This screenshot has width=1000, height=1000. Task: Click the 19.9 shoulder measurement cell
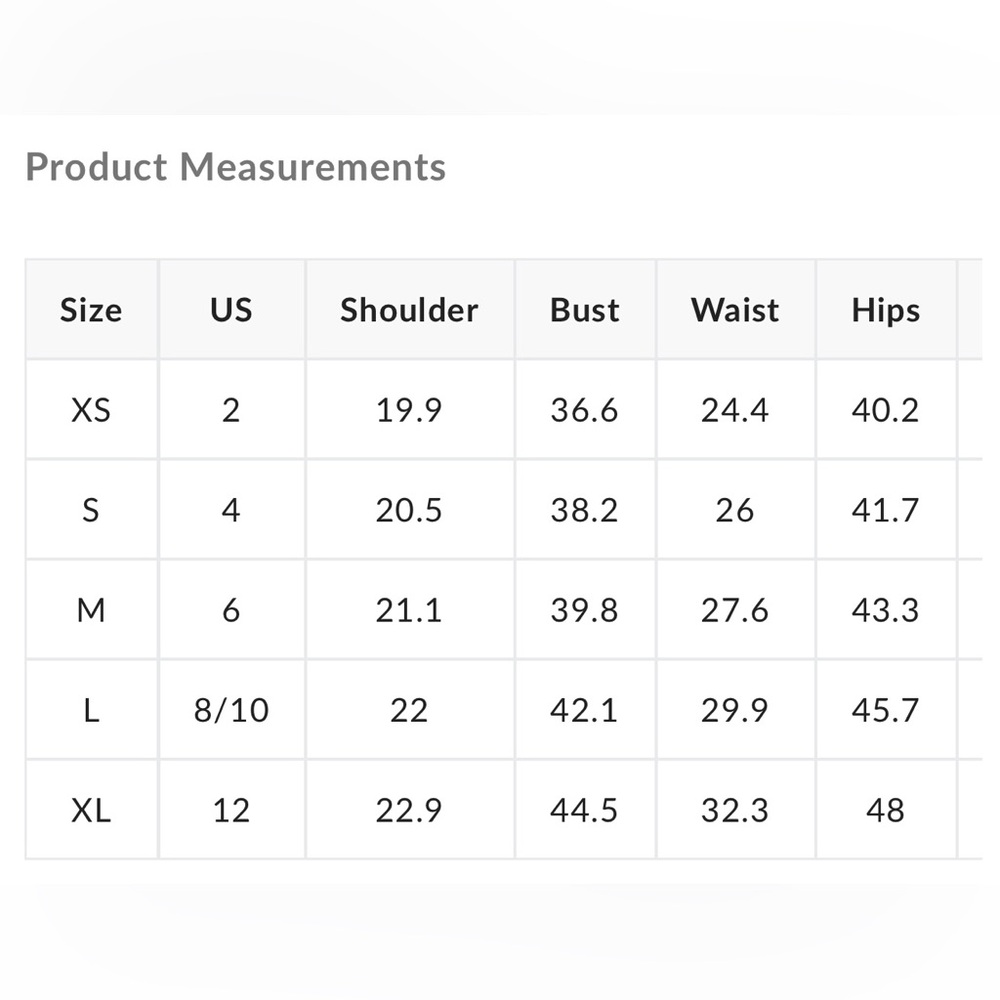(x=409, y=409)
